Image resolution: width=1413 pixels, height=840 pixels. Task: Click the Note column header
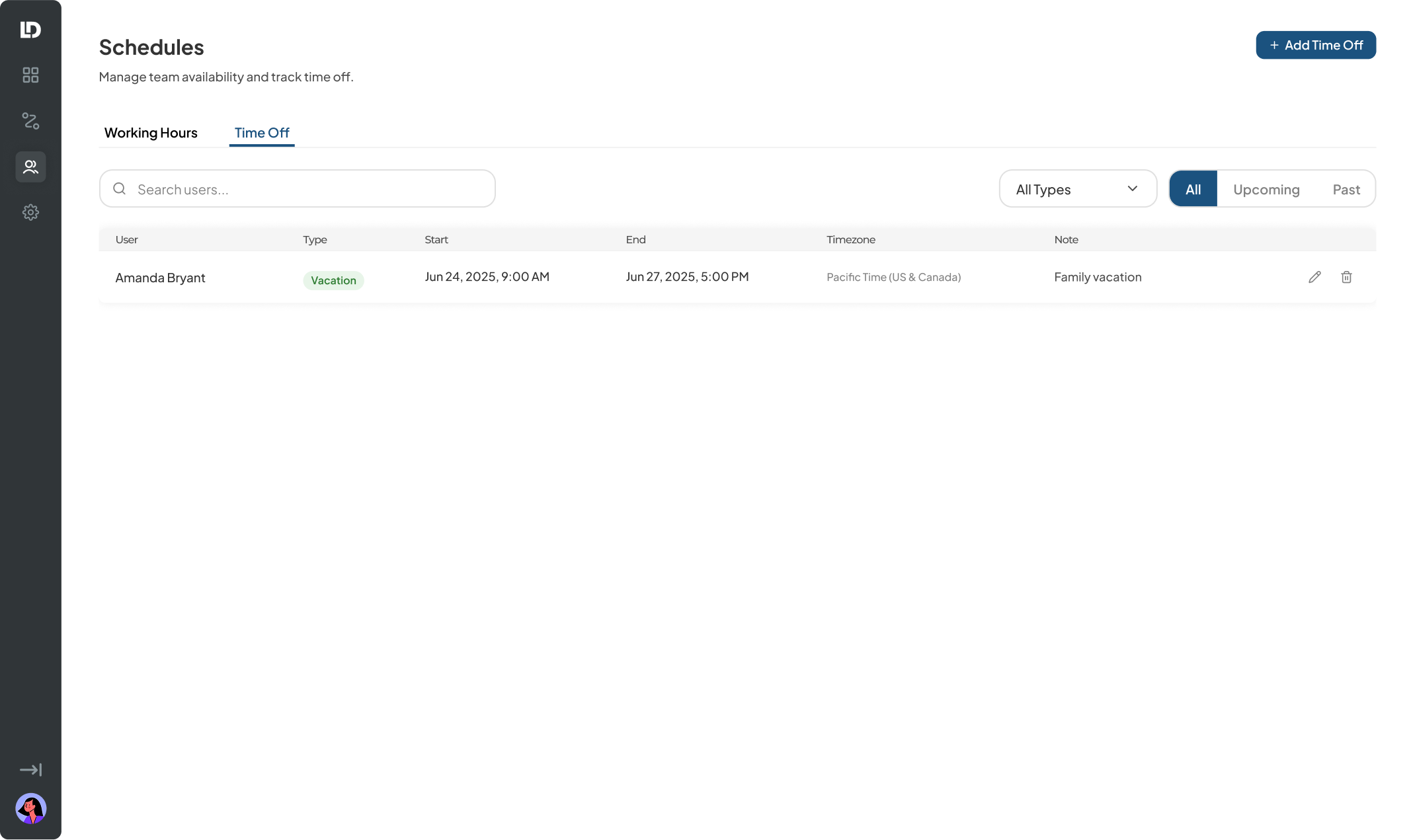coord(1066,239)
